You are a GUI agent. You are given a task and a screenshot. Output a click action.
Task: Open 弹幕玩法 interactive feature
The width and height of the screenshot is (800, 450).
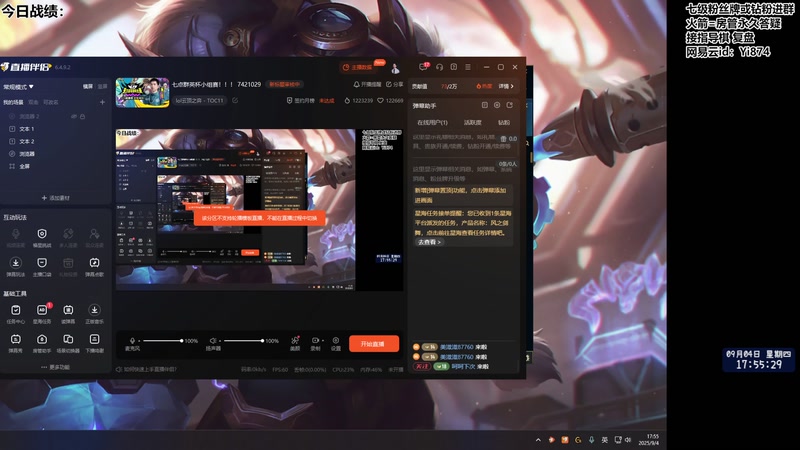tap(16, 267)
